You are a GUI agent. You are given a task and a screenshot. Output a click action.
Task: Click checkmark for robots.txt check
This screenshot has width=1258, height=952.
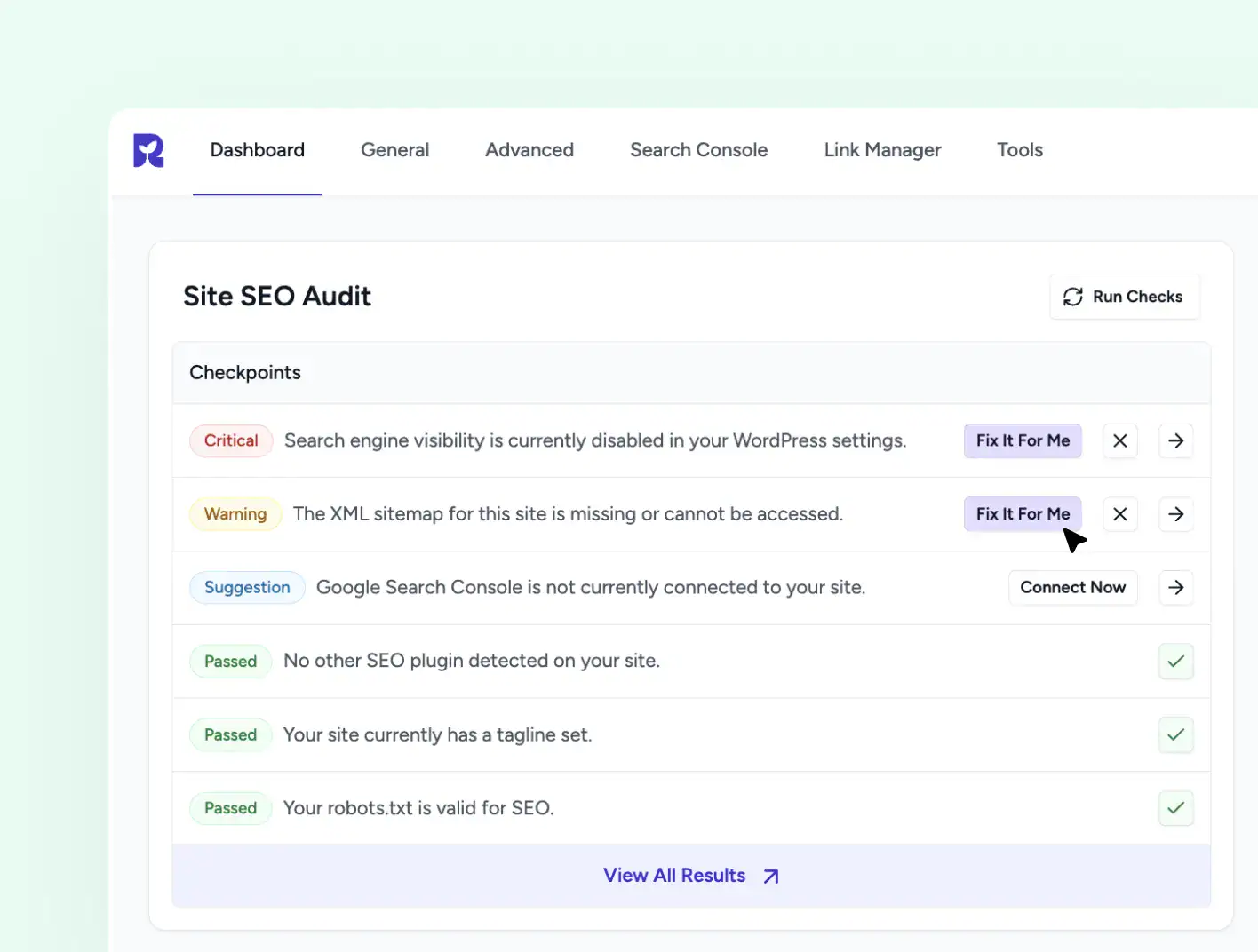[x=1175, y=808]
